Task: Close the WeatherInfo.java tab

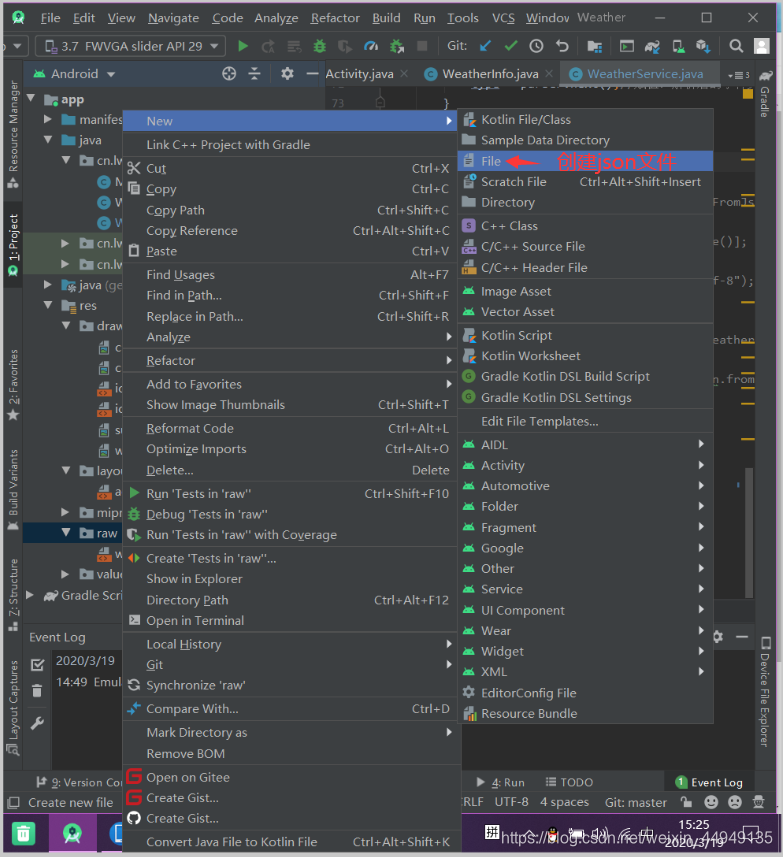Action: tap(549, 73)
